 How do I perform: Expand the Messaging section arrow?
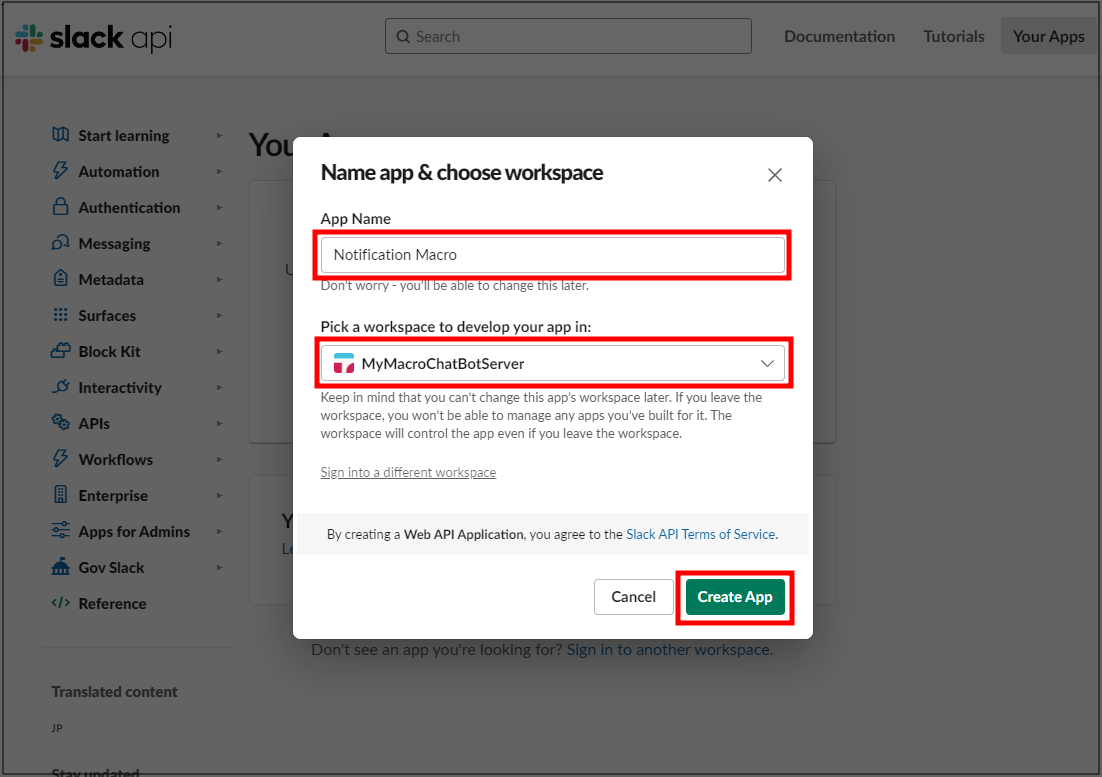[x=219, y=243]
